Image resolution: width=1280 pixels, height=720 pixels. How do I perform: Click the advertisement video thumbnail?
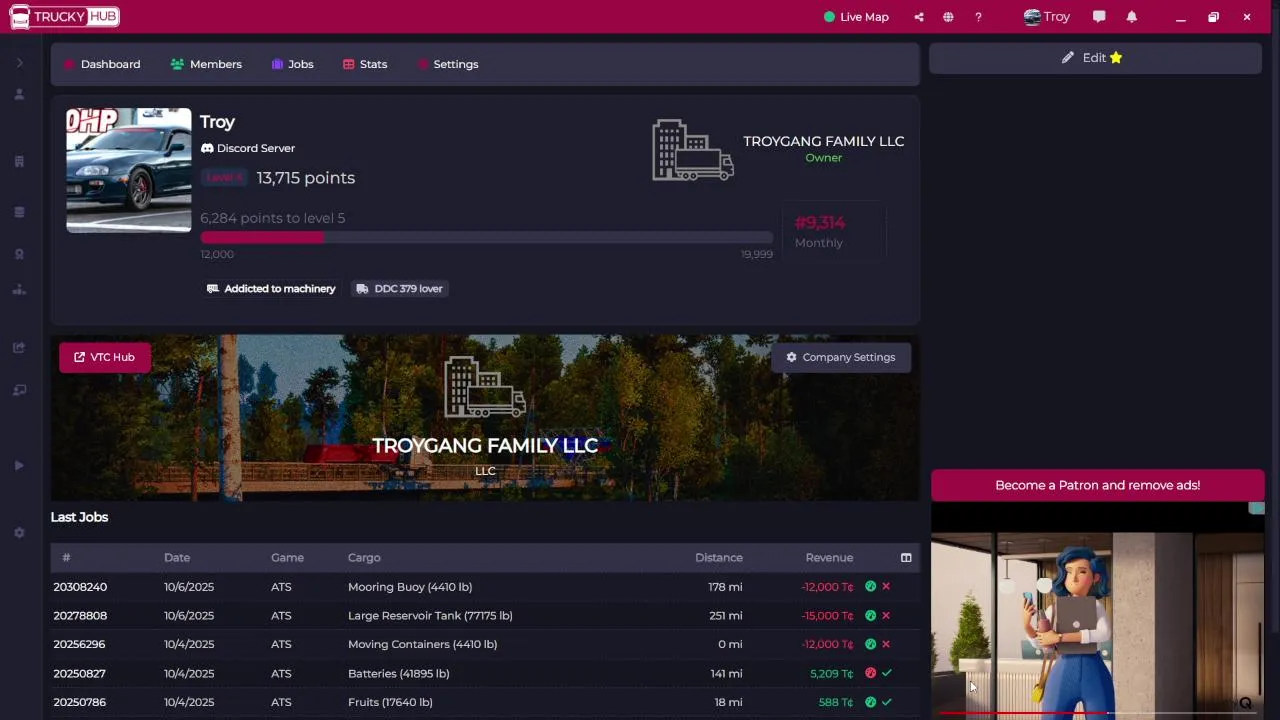click(x=1097, y=610)
